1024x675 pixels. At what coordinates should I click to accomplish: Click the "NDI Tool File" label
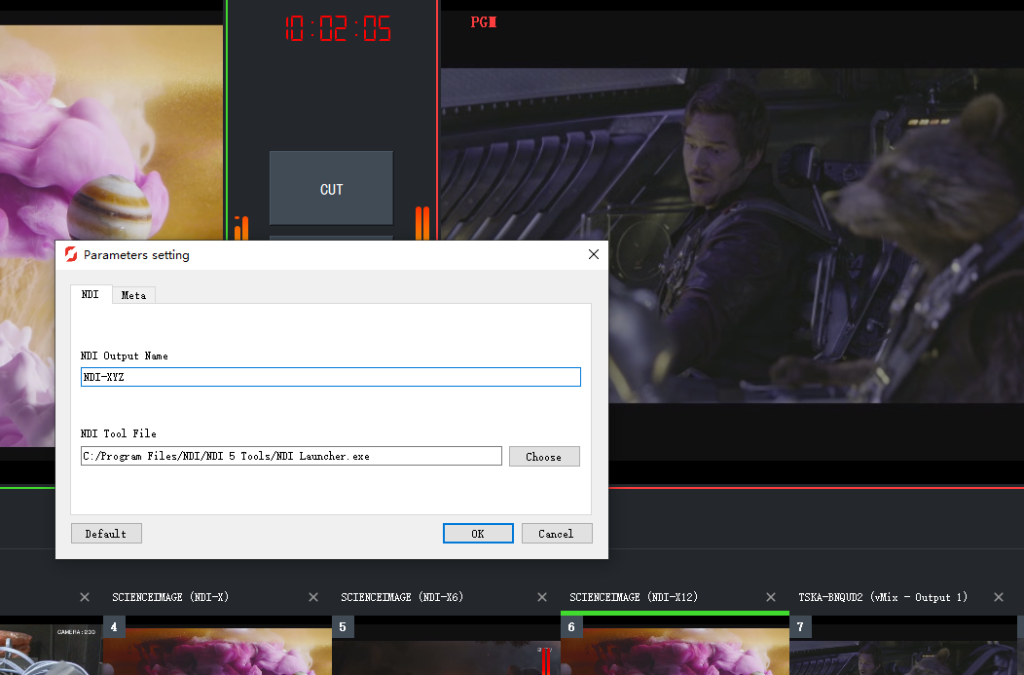click(118, 433)
